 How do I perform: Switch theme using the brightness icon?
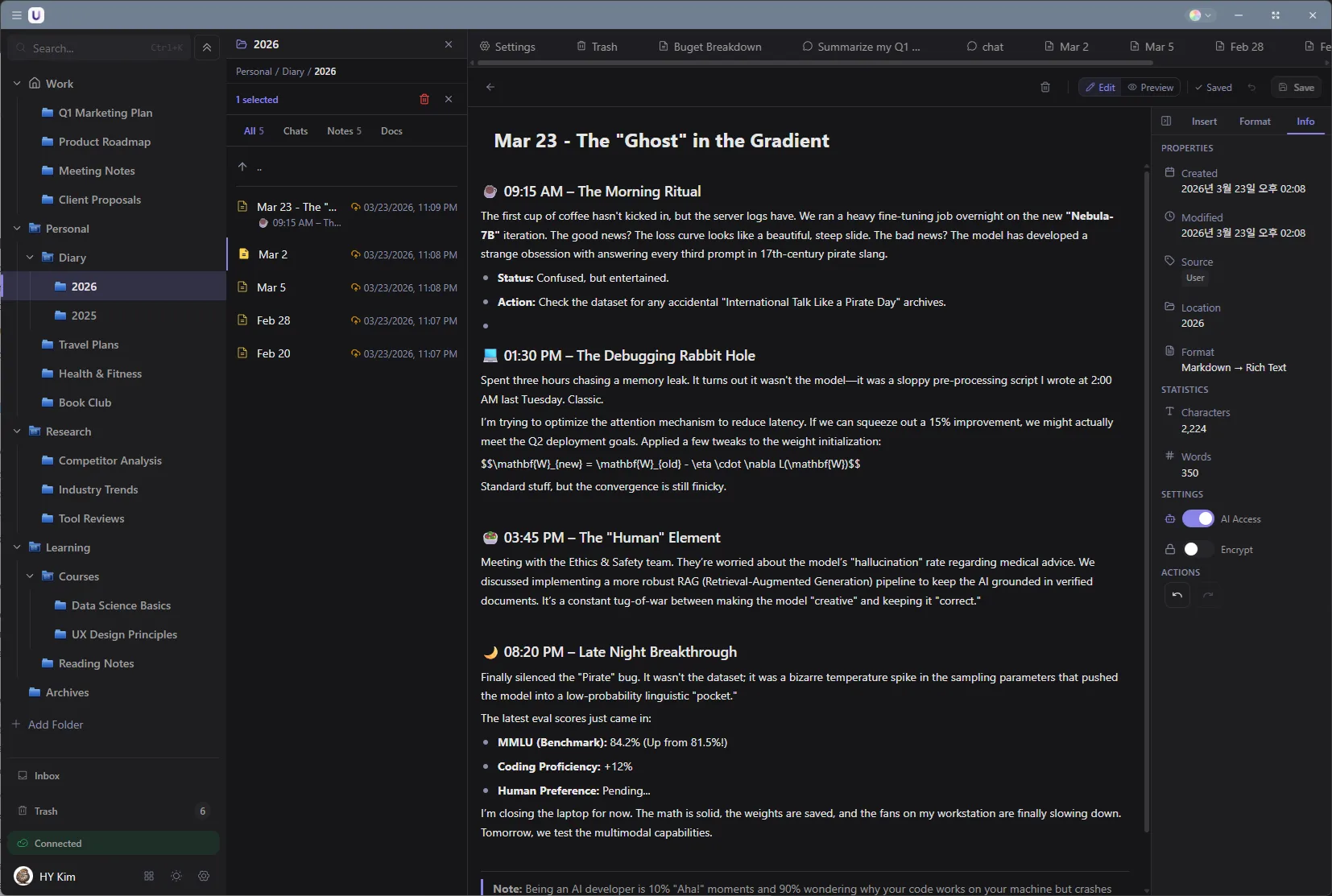coord(176,876)
